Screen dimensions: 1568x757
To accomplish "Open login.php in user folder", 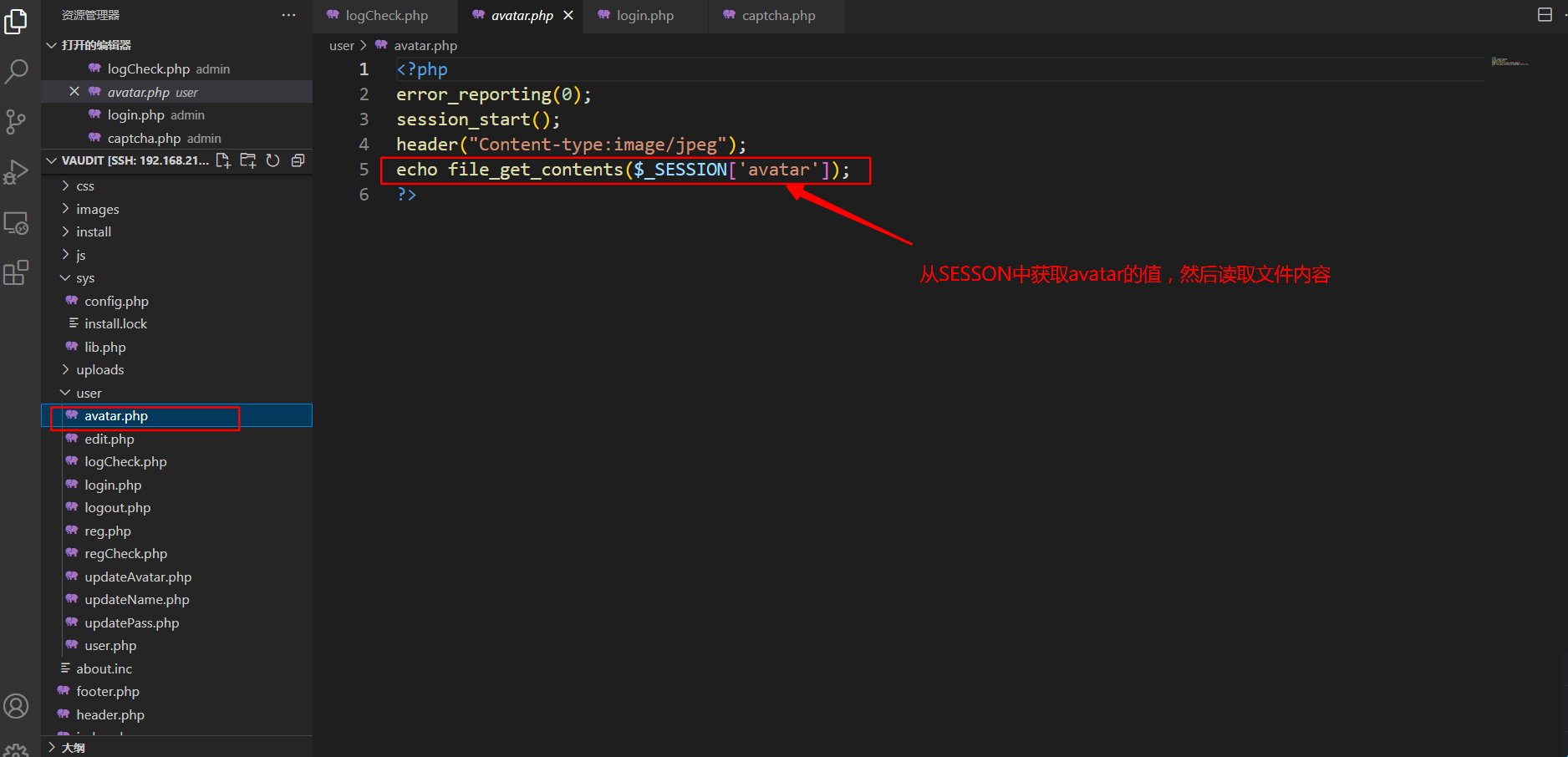I will pyautogui.click(x=176, y=485).
